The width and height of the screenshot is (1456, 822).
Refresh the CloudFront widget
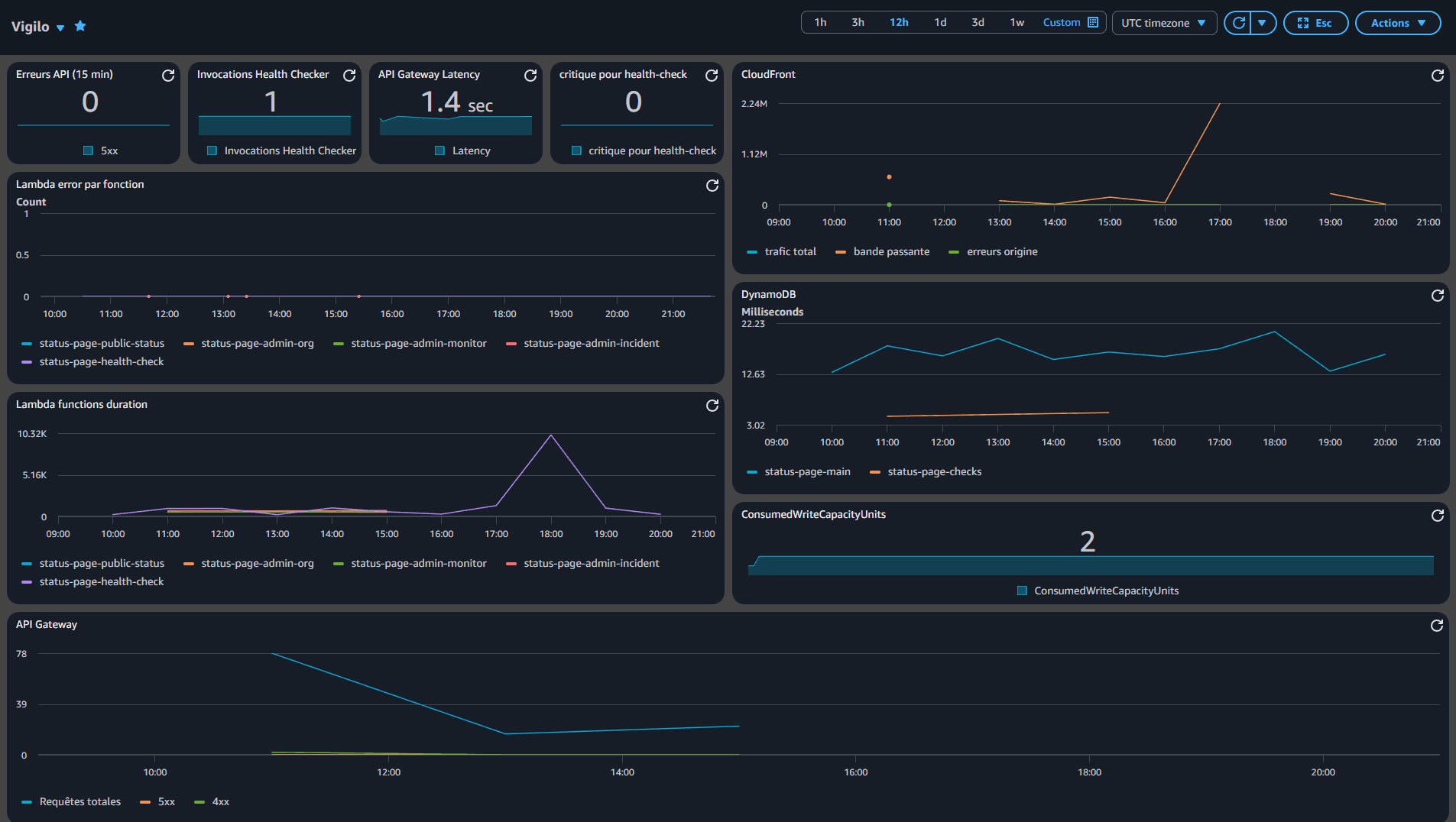[1437, 76]
